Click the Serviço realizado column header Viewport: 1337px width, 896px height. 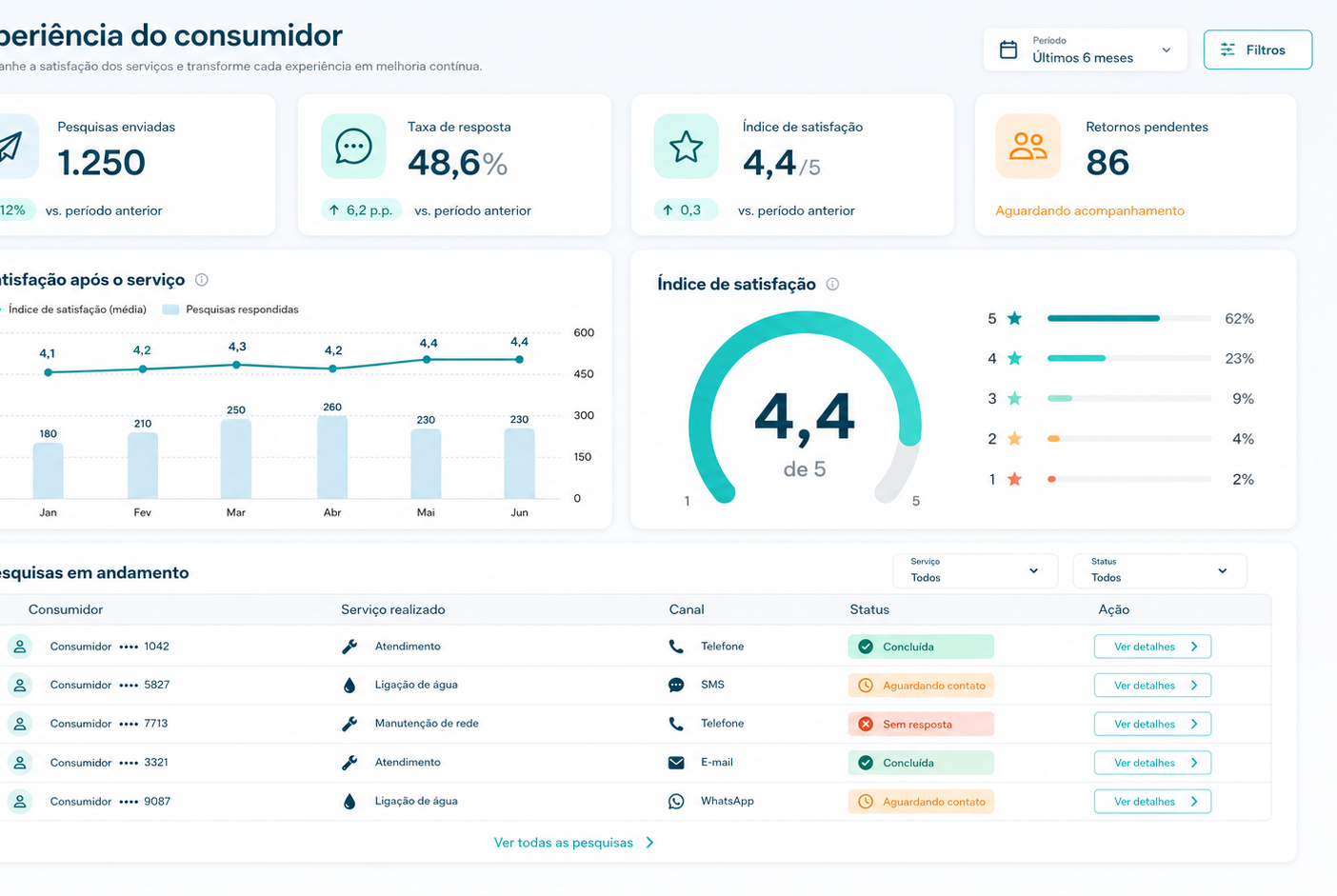(392, 609)
